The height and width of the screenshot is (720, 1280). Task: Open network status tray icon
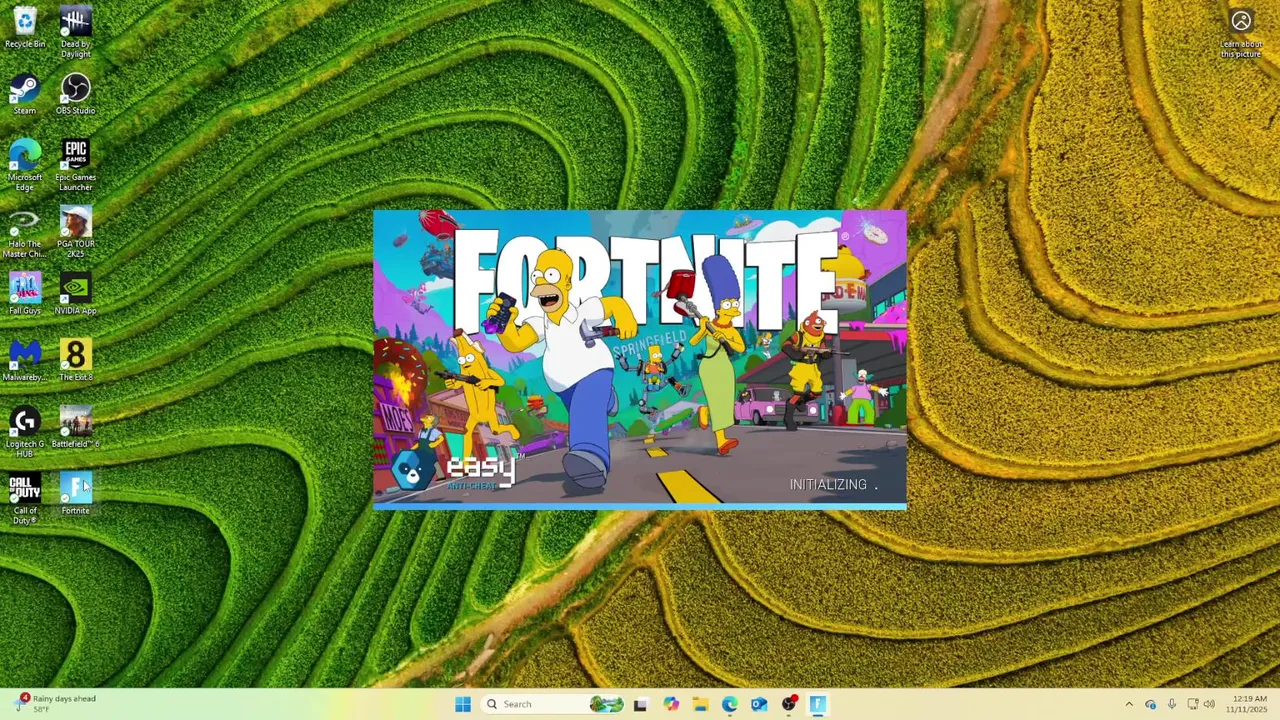1192,704
